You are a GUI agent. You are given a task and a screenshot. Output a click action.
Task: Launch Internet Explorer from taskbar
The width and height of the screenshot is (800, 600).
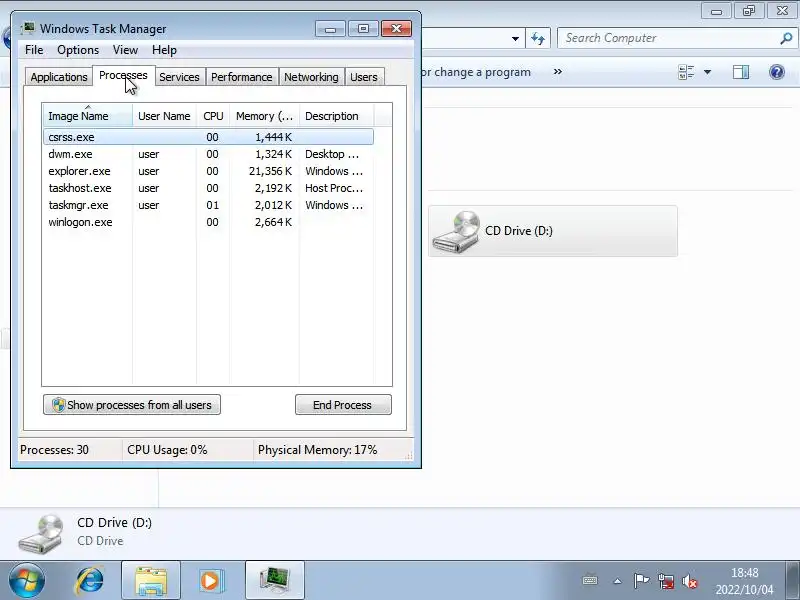point(90,581)
